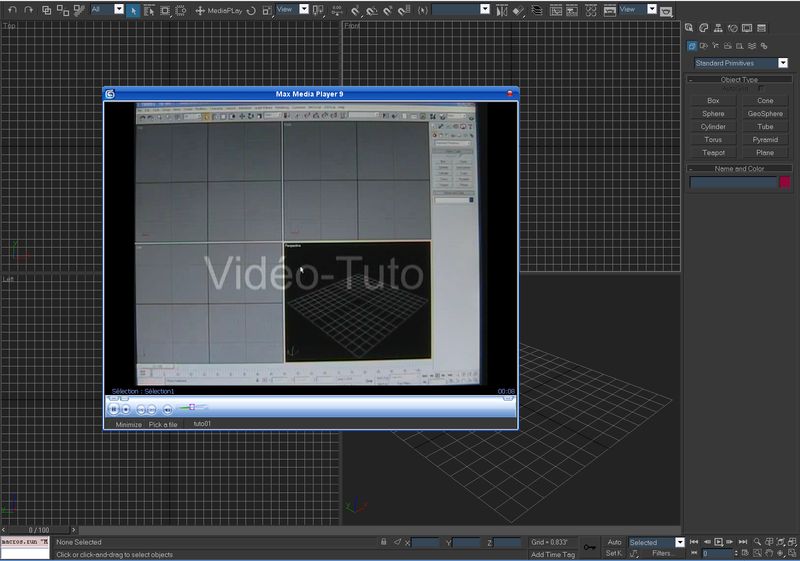800x561 pixels.
Task: Activate the Select Object arrow tool
Action: (x=133, y=10)
